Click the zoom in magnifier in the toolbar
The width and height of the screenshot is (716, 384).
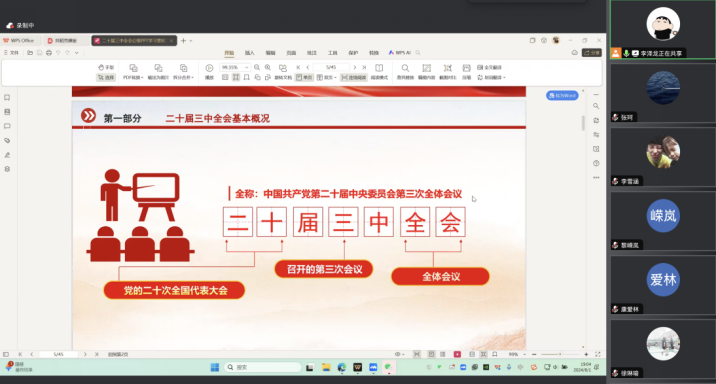268,67
